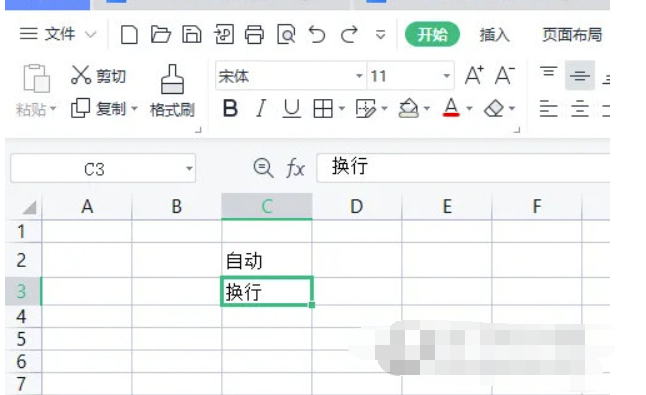Screen dimensions: 646x395
Task: Select column E header
Action: [x=447, y=206]
